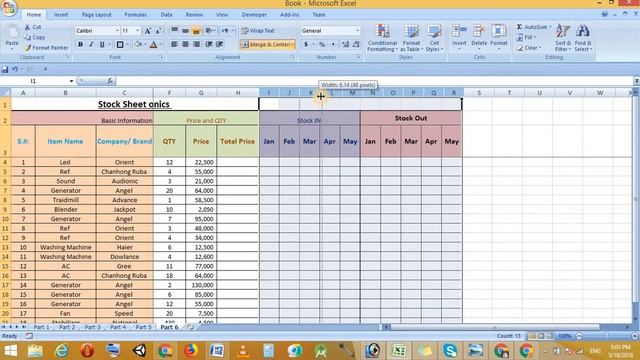Click the Orientation text angle icon
The width and height of the screenshot is (640, 360).
click(209, 31)
